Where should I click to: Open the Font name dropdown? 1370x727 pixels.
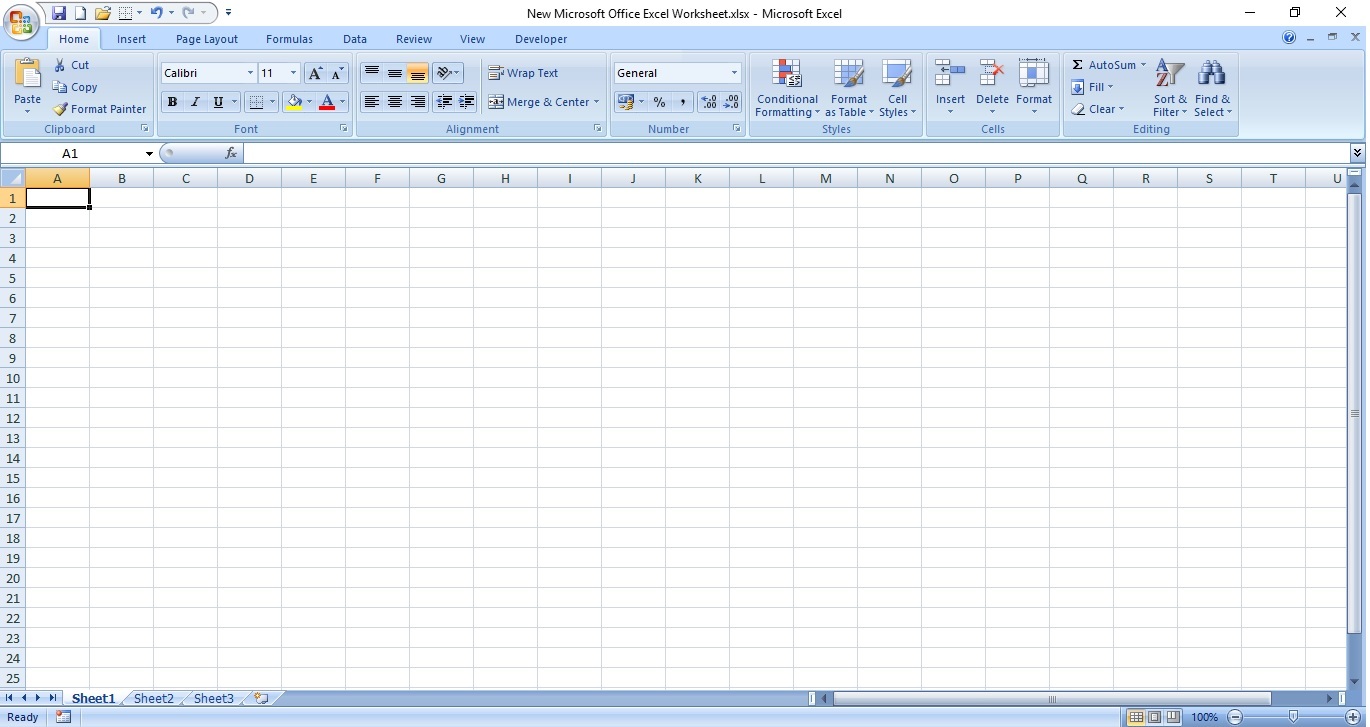click(x=249, y=72)
